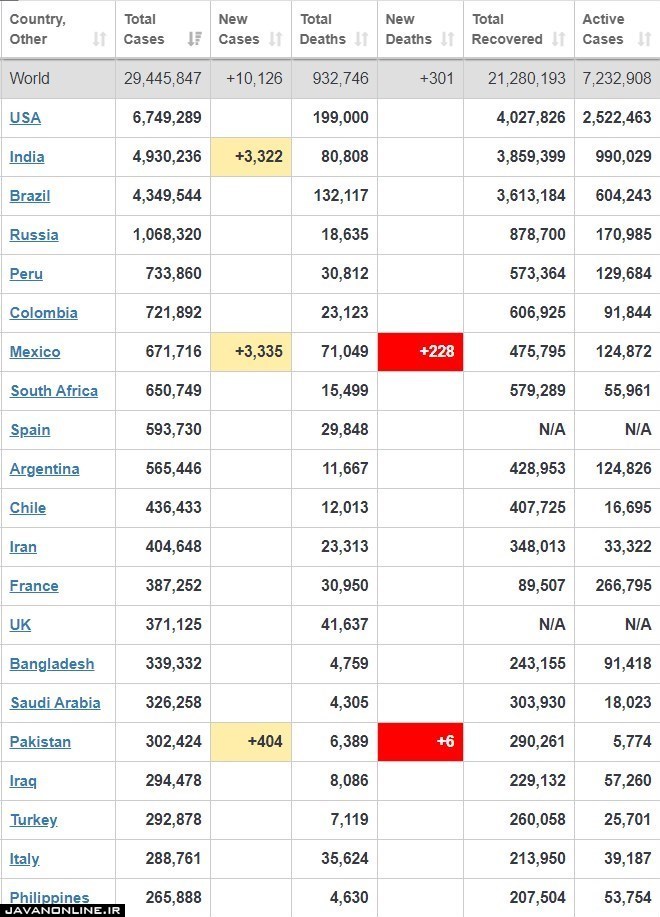The width and height of the screenshot is (660, 917).
Task: Select the Saudi Arabia link
Action: tap(55, 702)
